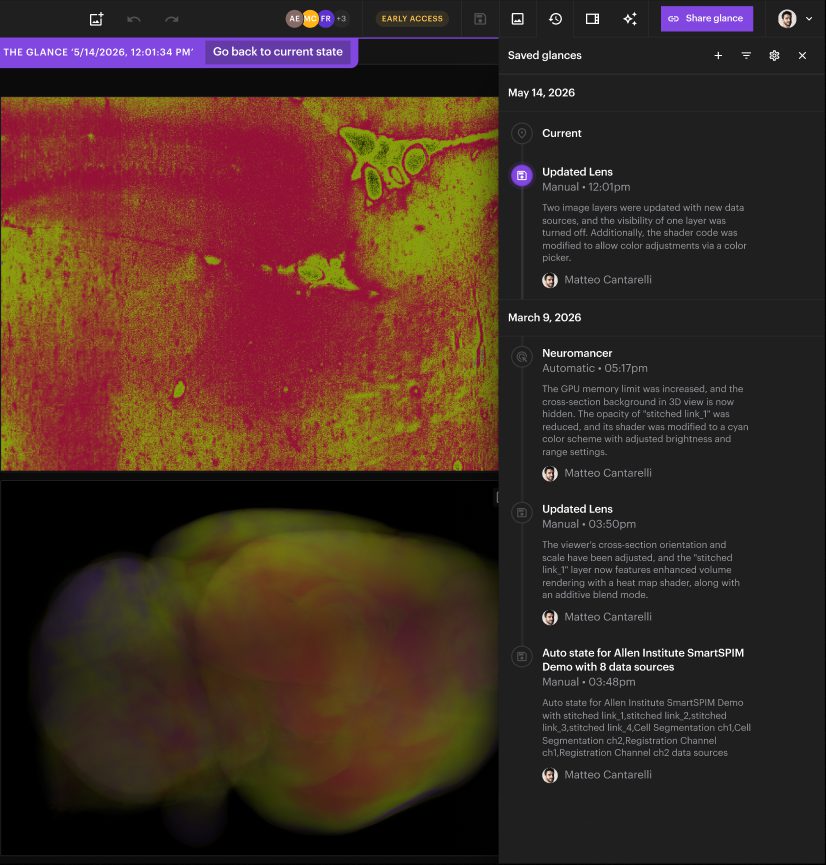
Task: Open Saved glances settings gear
Action: tap(774, 55)
